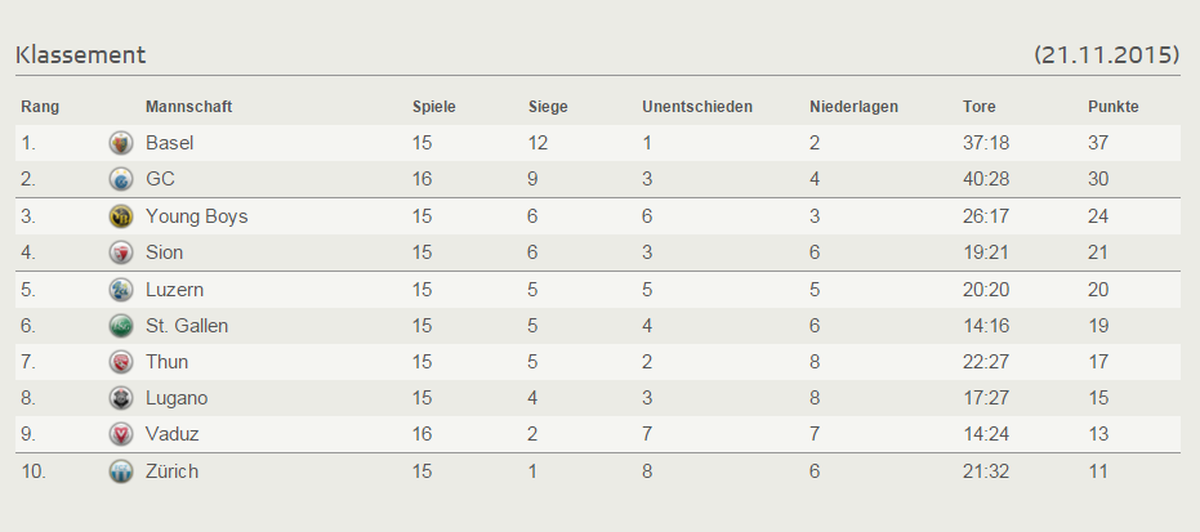
Task: Select Vaduz goals value 14:24
Action: pos(986,435)
